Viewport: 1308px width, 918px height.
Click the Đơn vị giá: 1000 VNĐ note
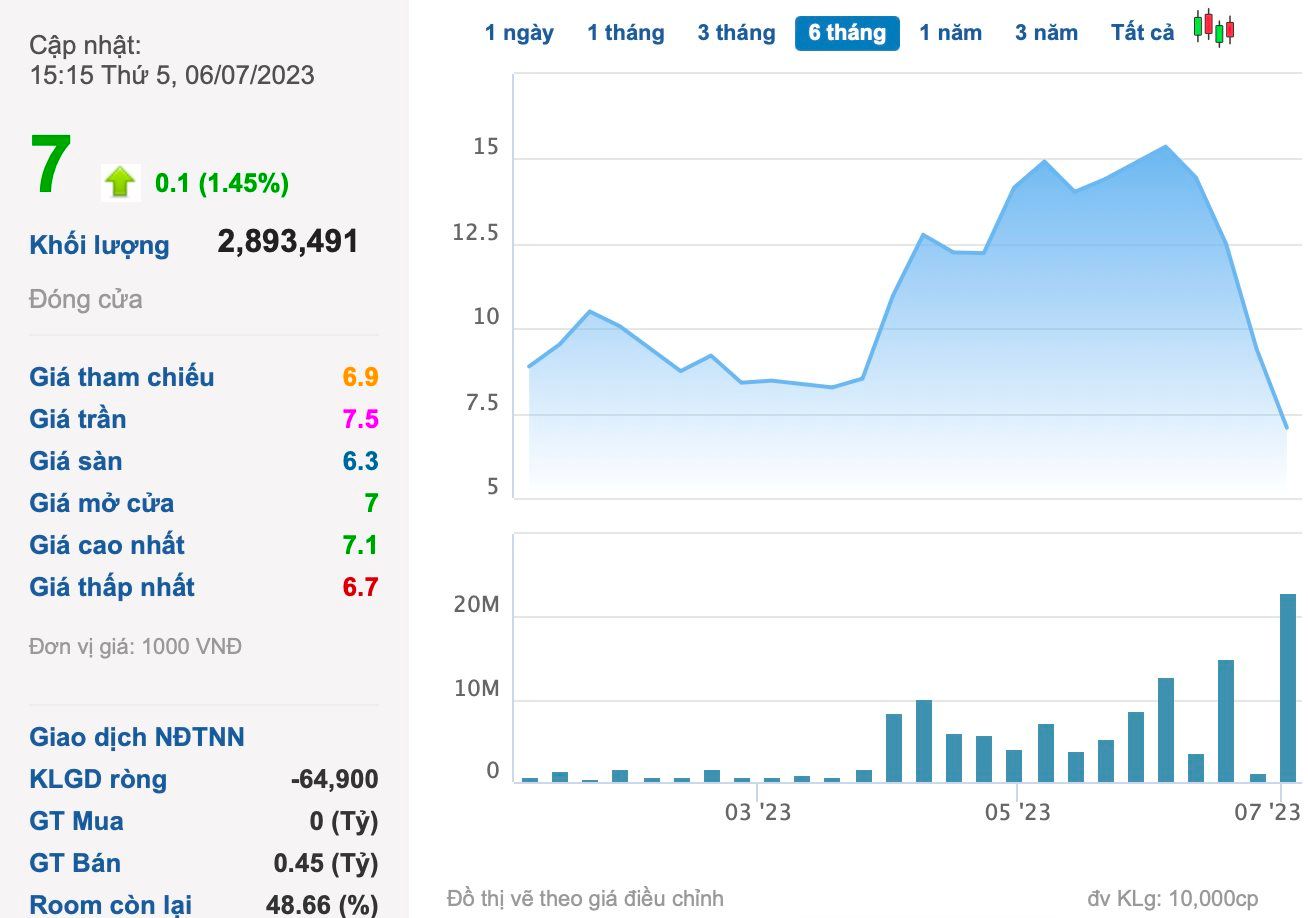tap(136, 646)
